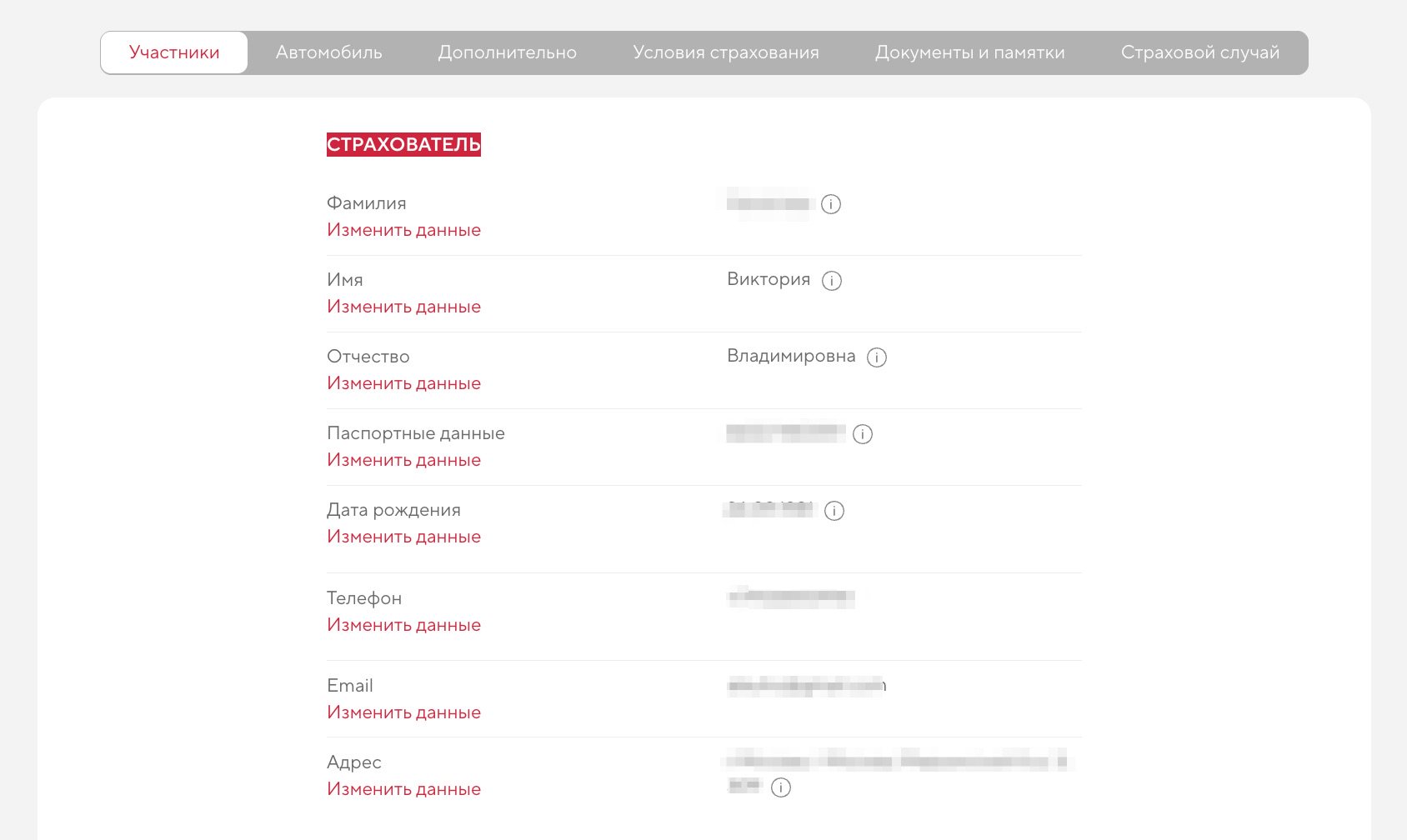Viewport: 1407px width, 840px height.
Task: Switch to the Автомобиль tab
Action: (x=329, y=52)
